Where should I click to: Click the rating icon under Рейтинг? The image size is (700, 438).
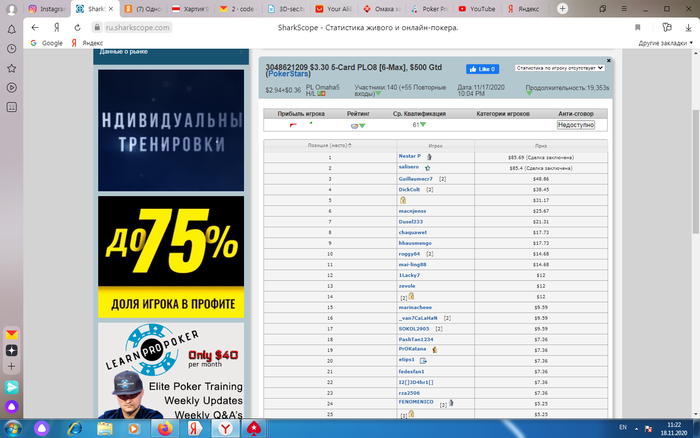[x=354, y=126]
